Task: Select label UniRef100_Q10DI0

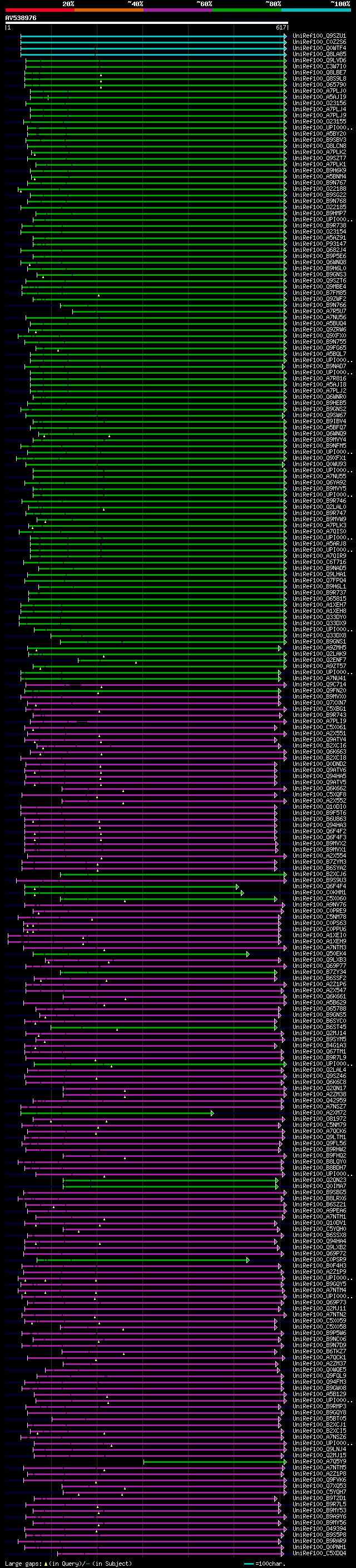Action: (x=319, y=807)
